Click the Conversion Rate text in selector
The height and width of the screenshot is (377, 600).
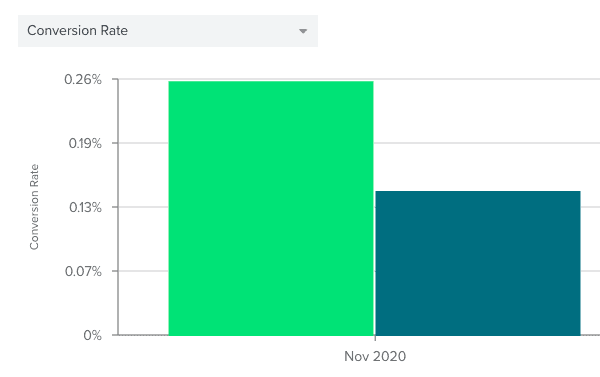pos(77,31)
